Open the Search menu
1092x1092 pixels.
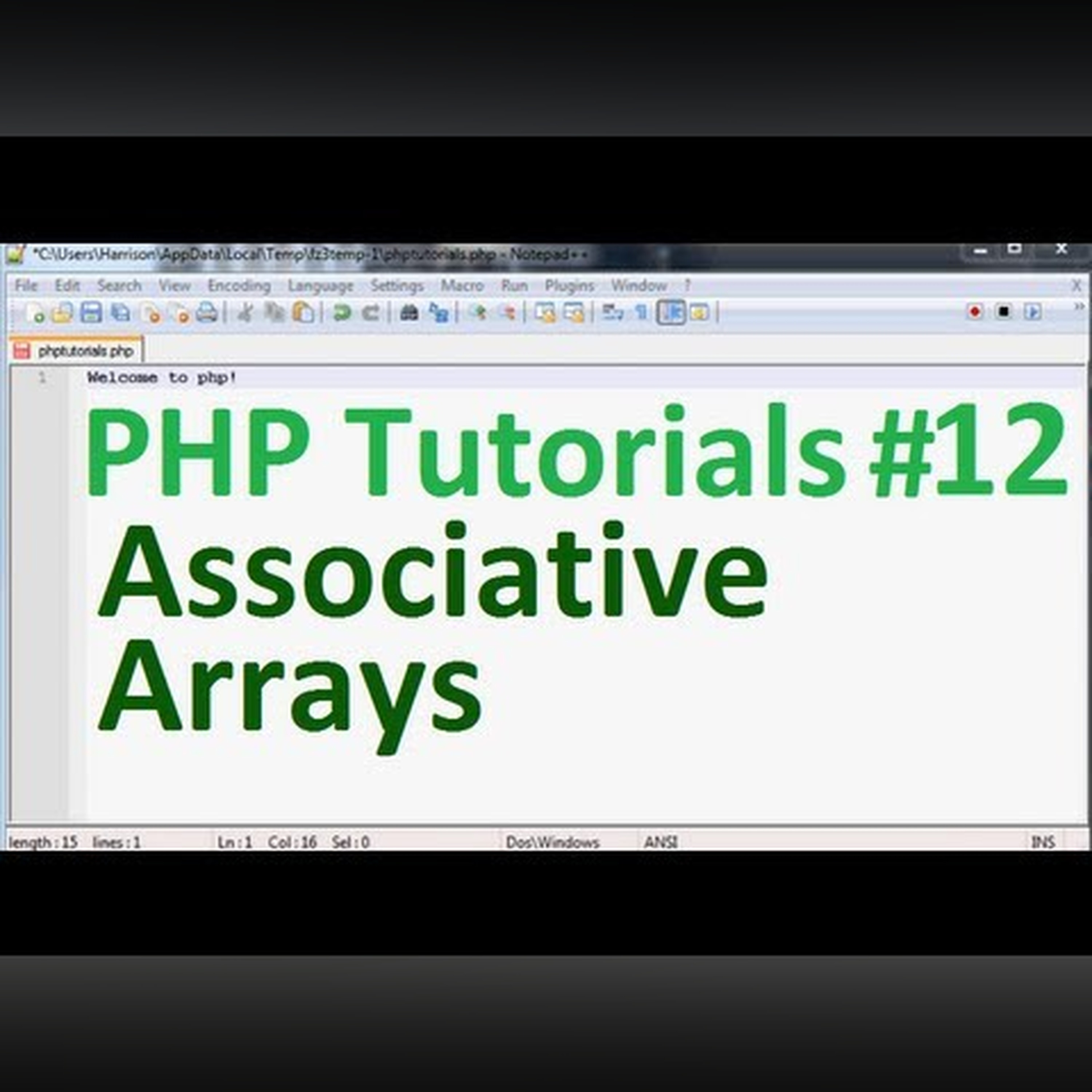coord(119,285)
